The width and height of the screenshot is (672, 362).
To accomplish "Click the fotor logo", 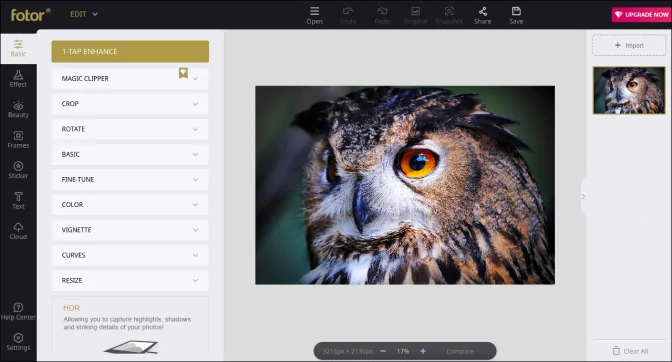I will click(x=30, y=15).
